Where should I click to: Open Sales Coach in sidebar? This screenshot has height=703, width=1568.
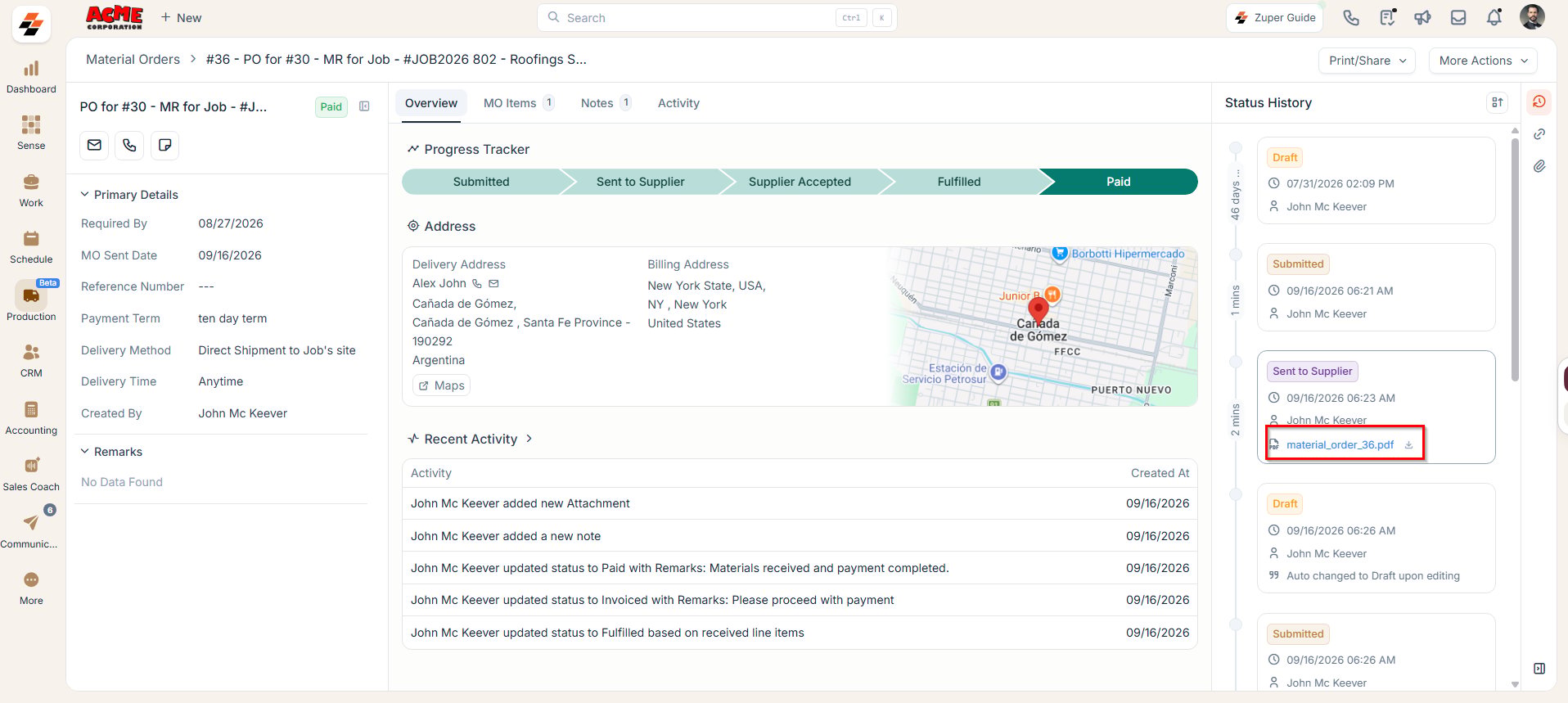click(x=31, y=474)
